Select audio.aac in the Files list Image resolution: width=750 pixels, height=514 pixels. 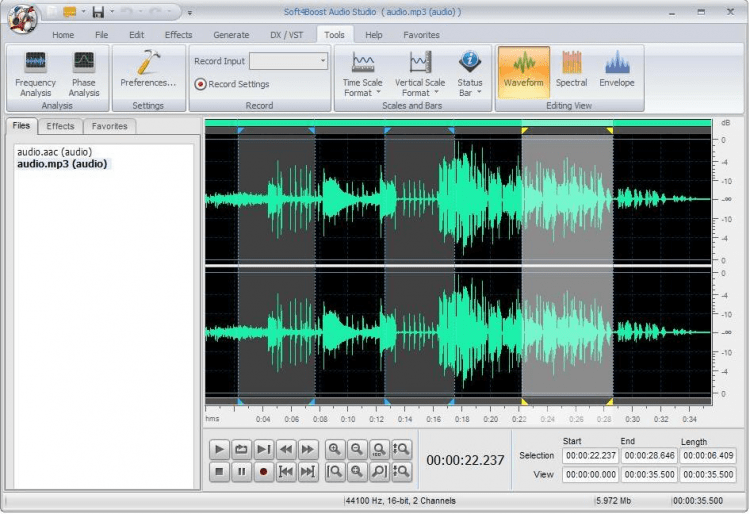pos(55,152)
